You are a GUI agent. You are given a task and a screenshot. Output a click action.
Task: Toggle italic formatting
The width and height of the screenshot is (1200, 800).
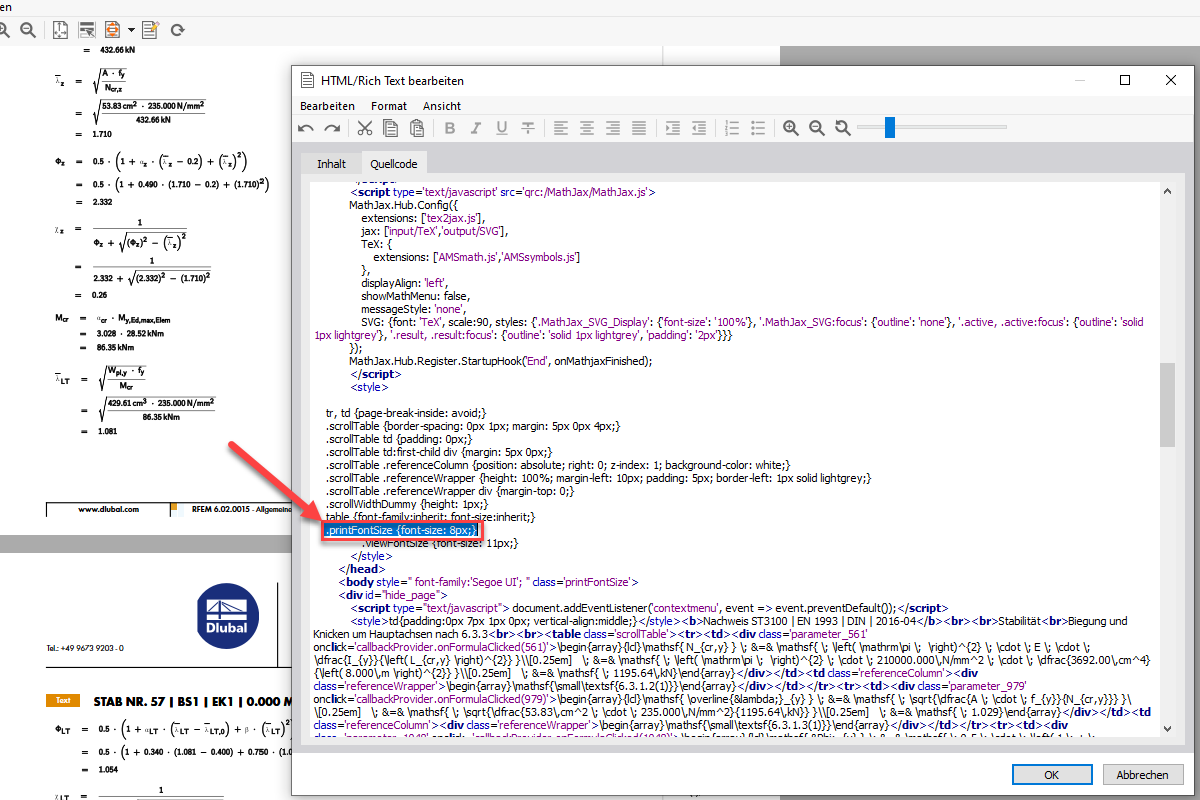pyautogui.click(x=476, y=128)
